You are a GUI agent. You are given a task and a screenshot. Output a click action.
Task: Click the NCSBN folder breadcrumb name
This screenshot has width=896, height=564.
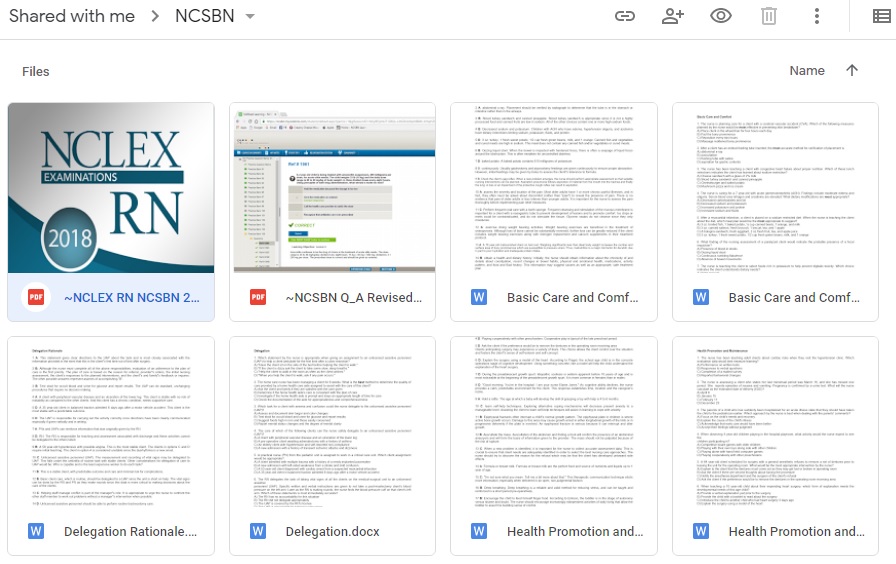click(205, 16)
